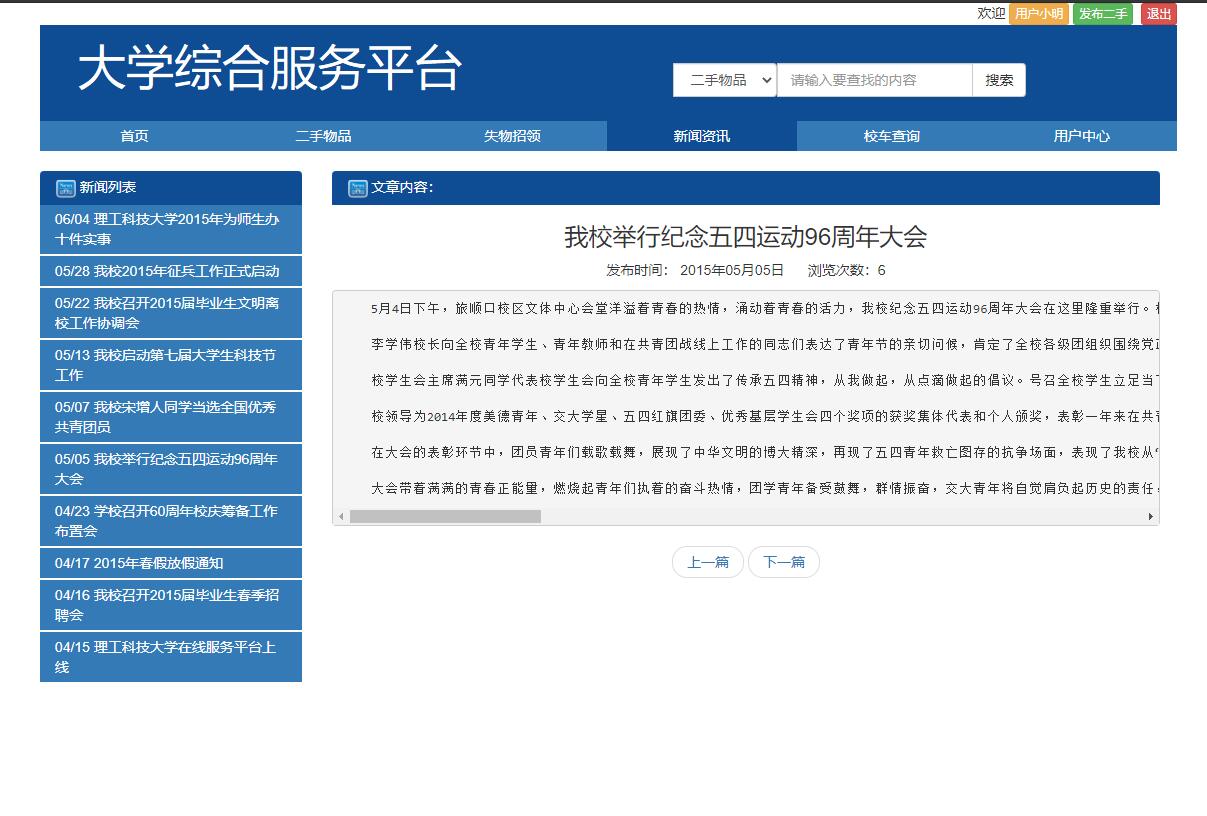
Task: Open the 失物招领 section
Action: [512, 136]
